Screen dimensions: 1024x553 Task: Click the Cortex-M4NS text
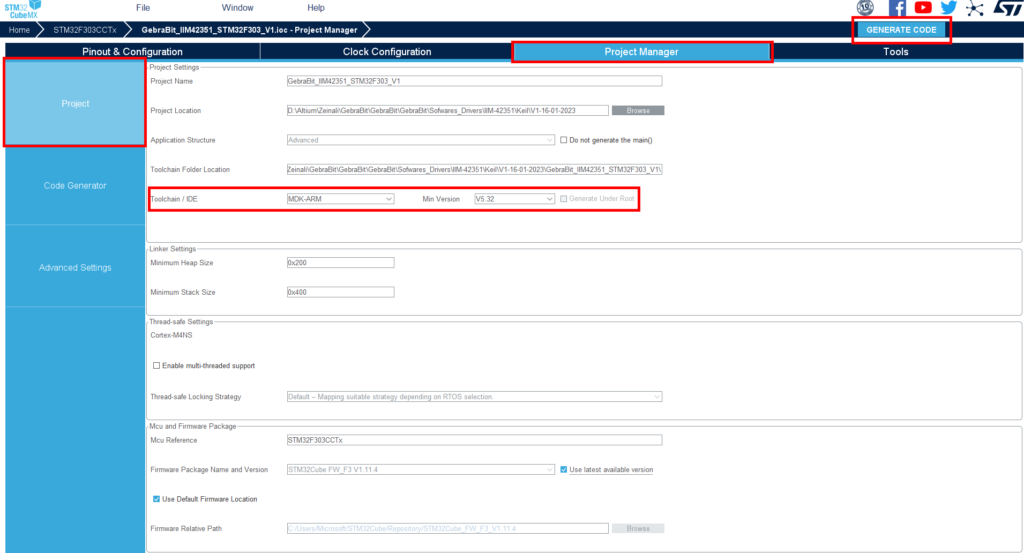[171, 335]
